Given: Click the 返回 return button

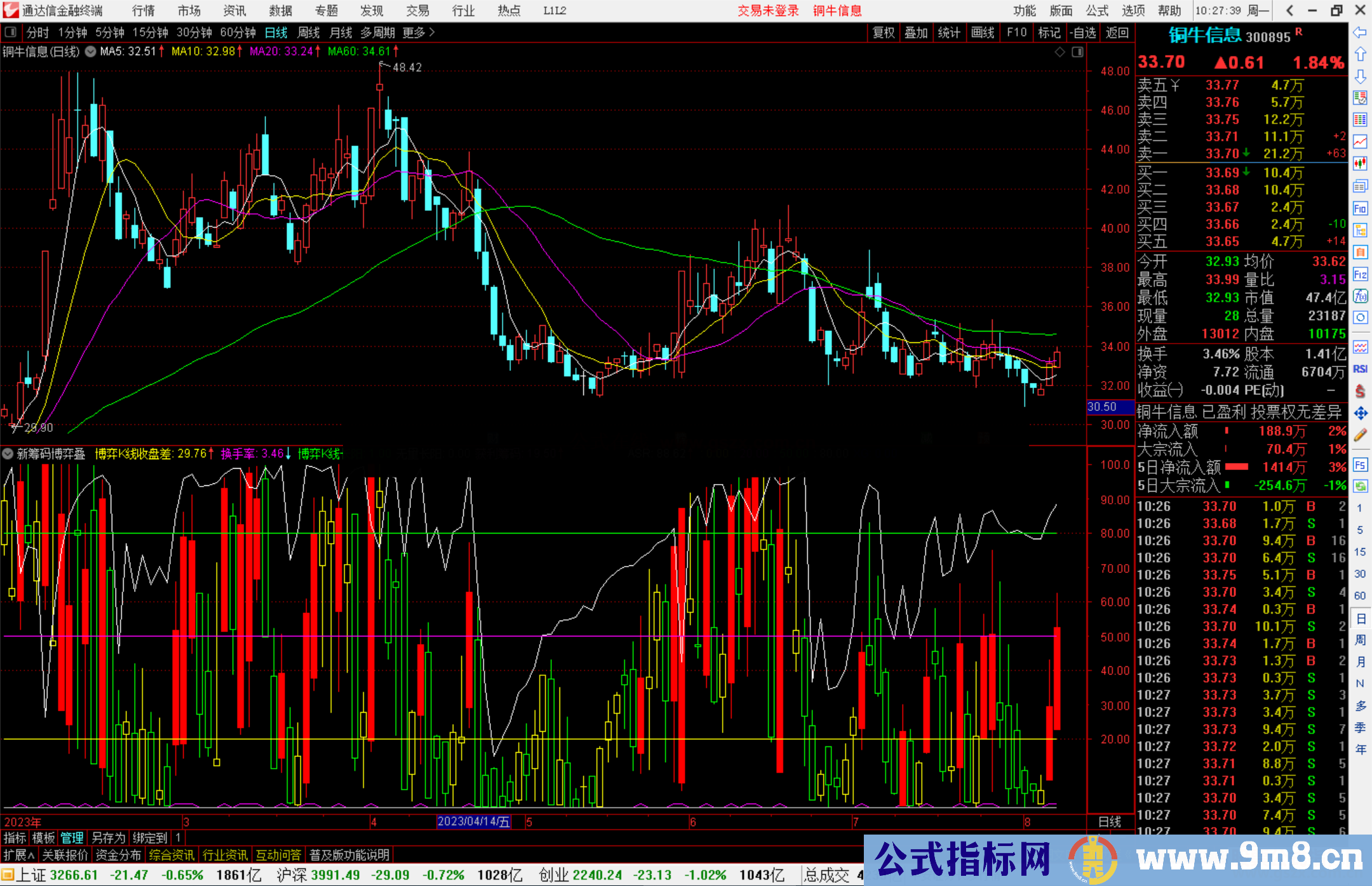Looking at the screenshot, I should tap(1117, 32).
